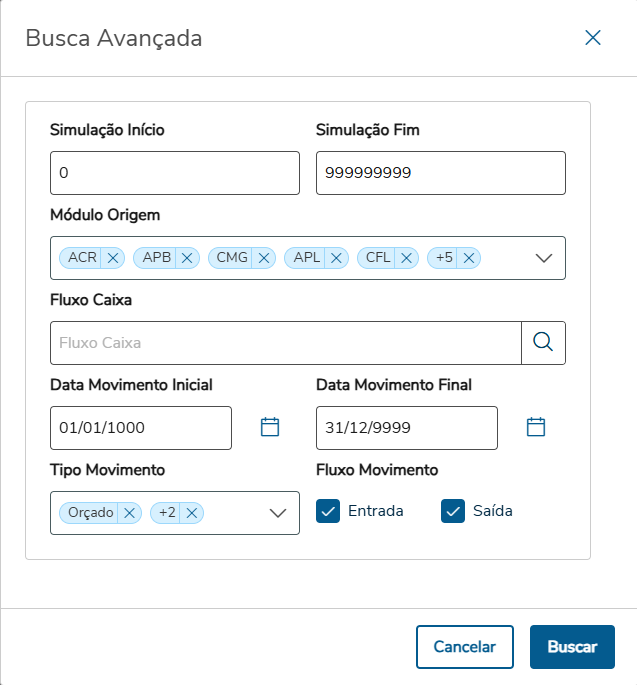Expand the Módulo Origem dropdown arrow
The image size is (637, 685).
point(544,258)
